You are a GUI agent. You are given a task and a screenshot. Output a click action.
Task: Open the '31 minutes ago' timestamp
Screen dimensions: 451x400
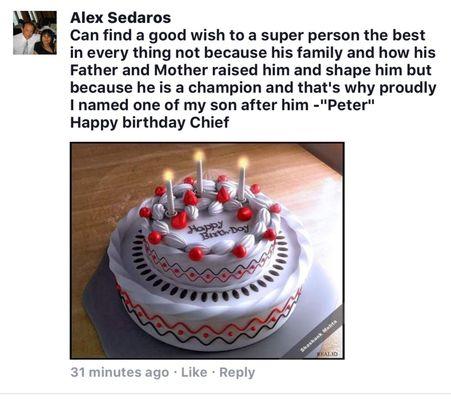(x=120, y=372)
